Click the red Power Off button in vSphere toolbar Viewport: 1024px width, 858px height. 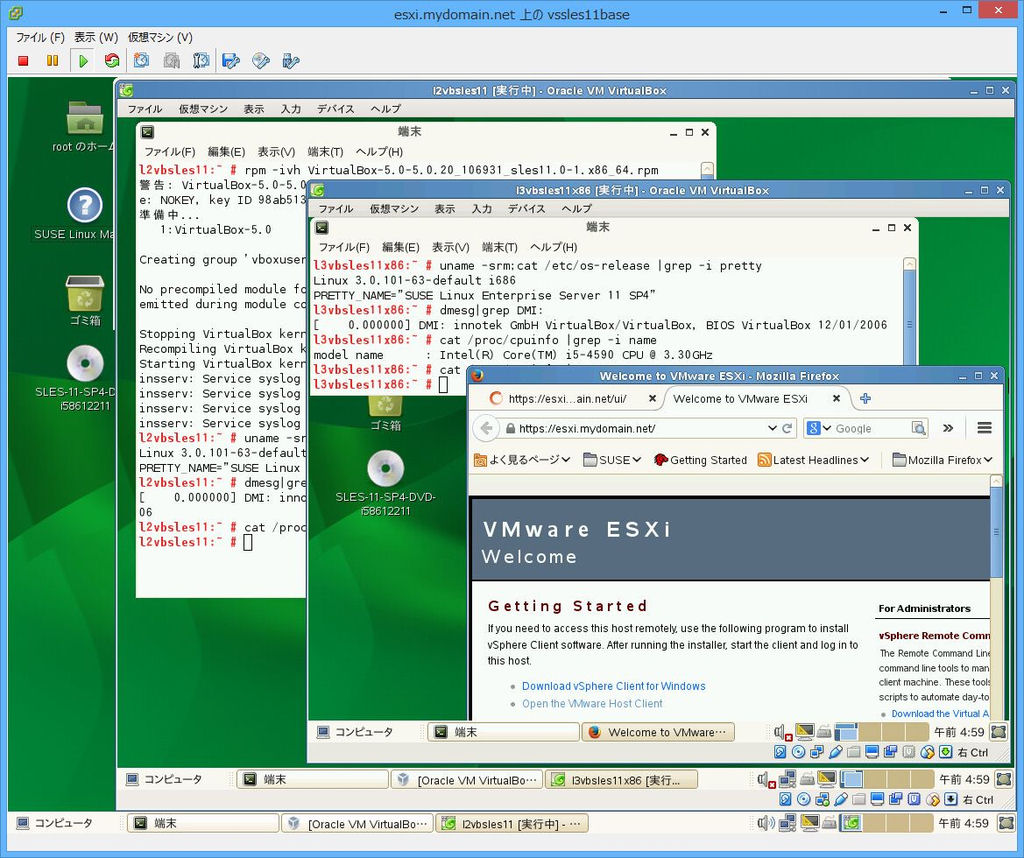click(x=24, y=61)
